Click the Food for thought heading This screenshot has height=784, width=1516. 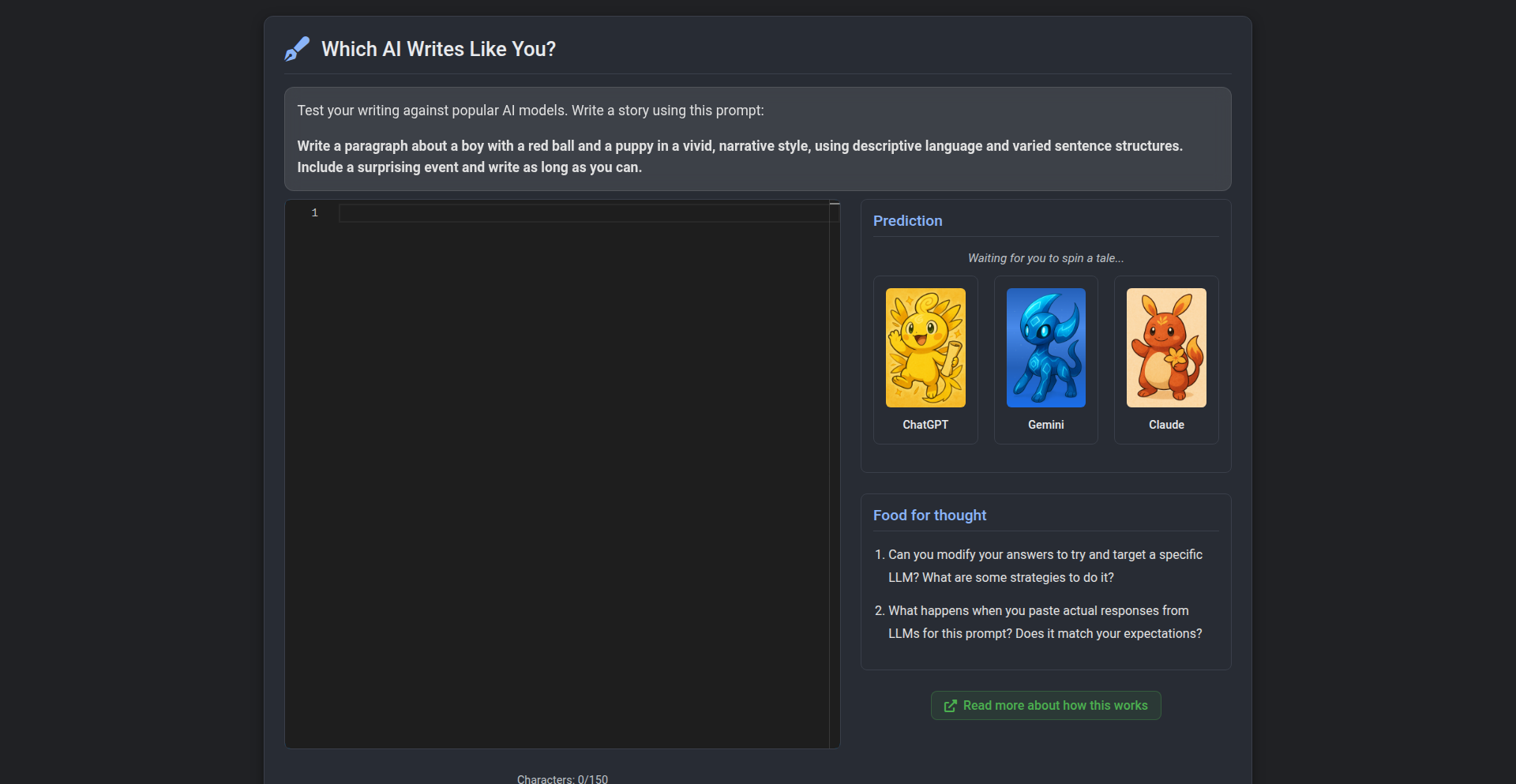tap(930, 516)
